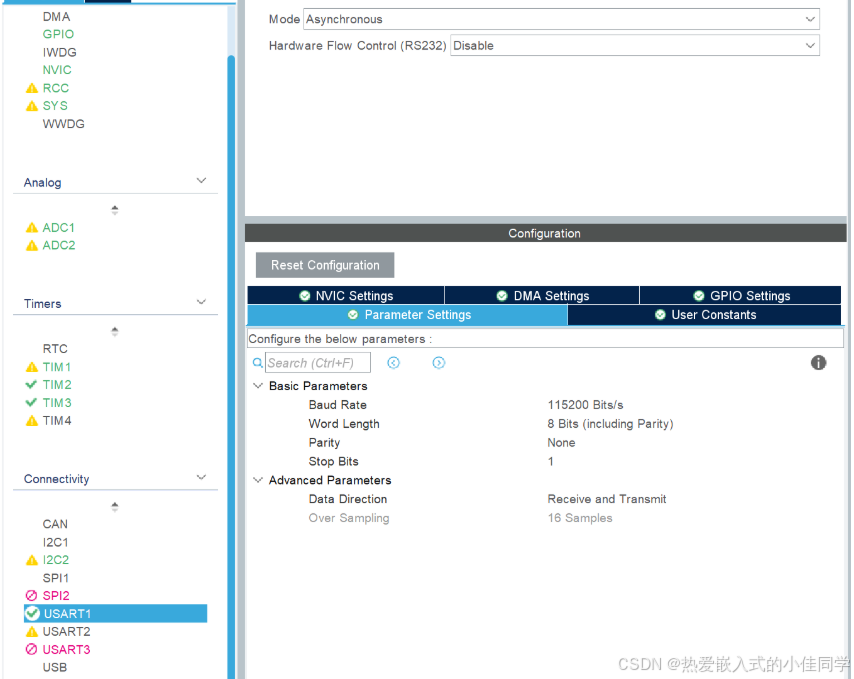Click ADC2 warning icon

pyautogui.click(x=32, y=246)
